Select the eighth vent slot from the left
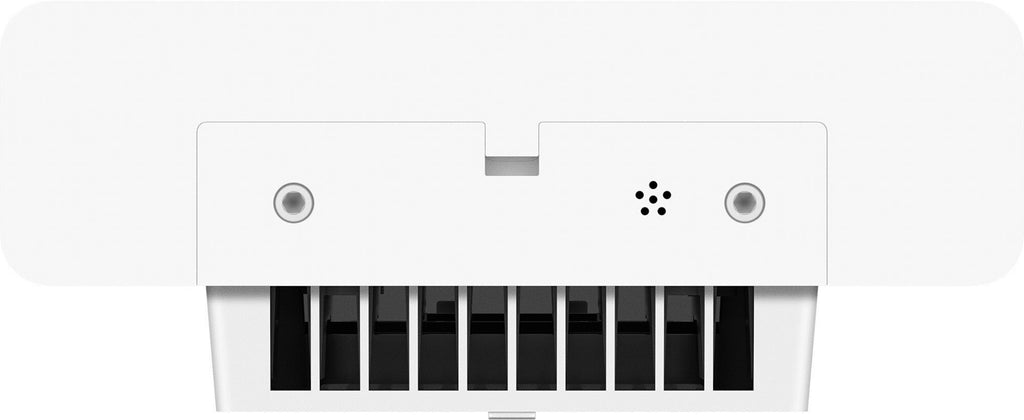Image resolution: width=1024 pixels, height=420 pixels. coord(635,338)
